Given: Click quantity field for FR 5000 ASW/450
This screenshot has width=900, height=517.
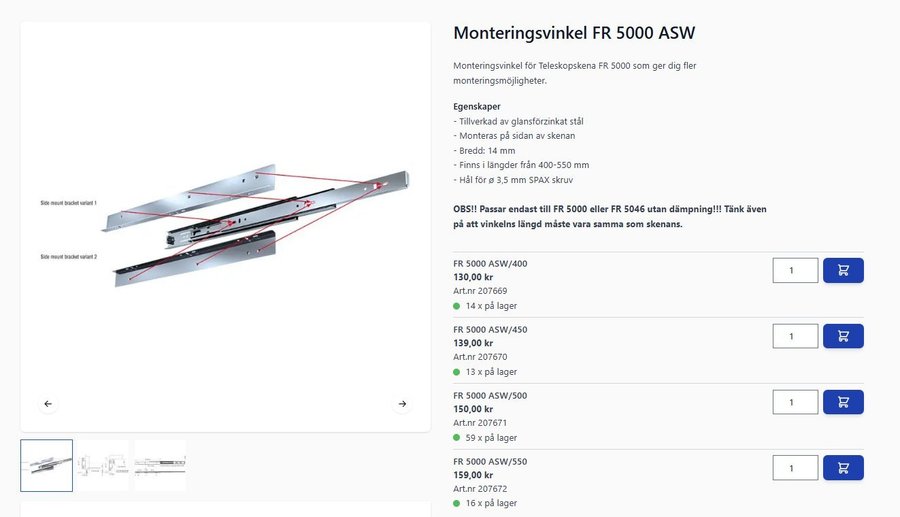Looking at the screenshot, I should 795,336.
